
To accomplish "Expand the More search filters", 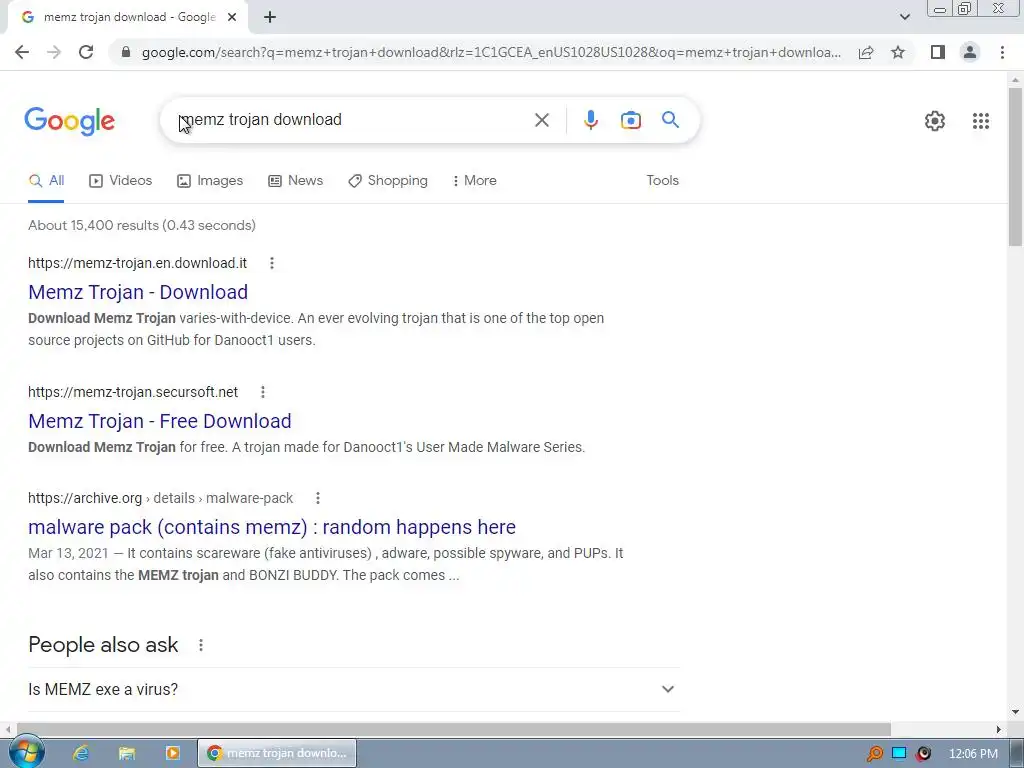I will coord(474,180).
